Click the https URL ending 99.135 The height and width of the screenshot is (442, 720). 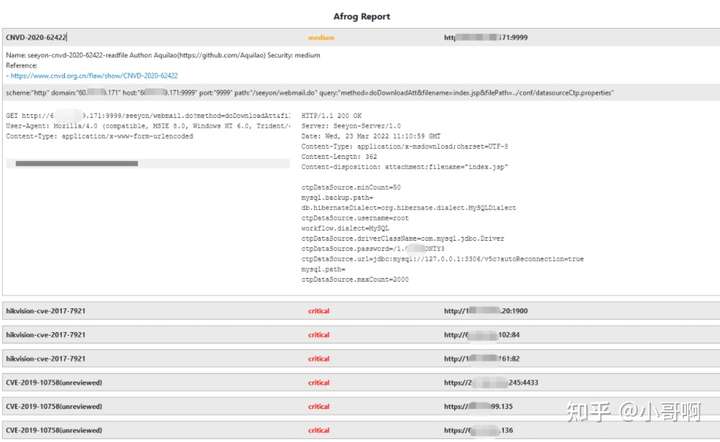478,406
